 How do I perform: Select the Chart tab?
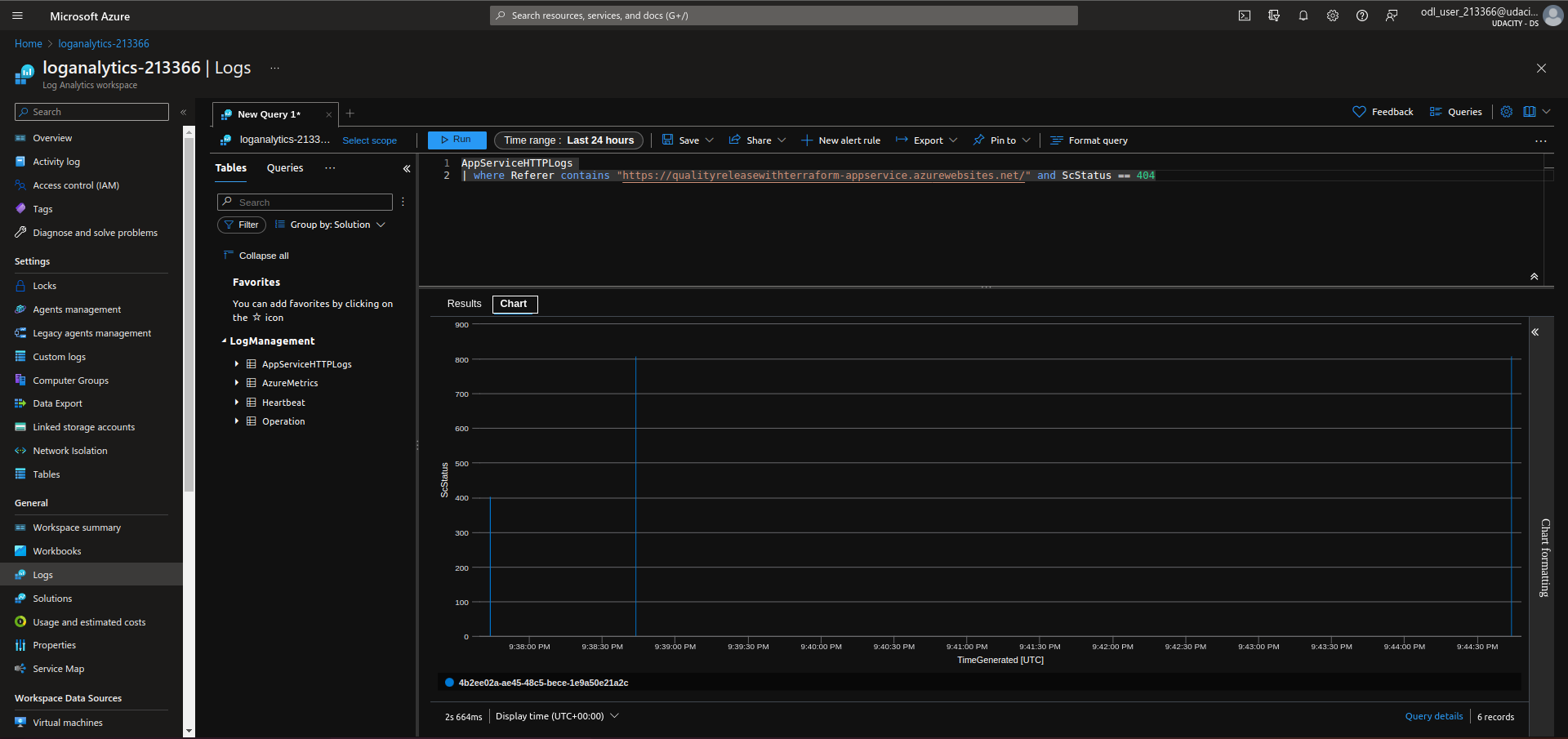pos(514,304)
